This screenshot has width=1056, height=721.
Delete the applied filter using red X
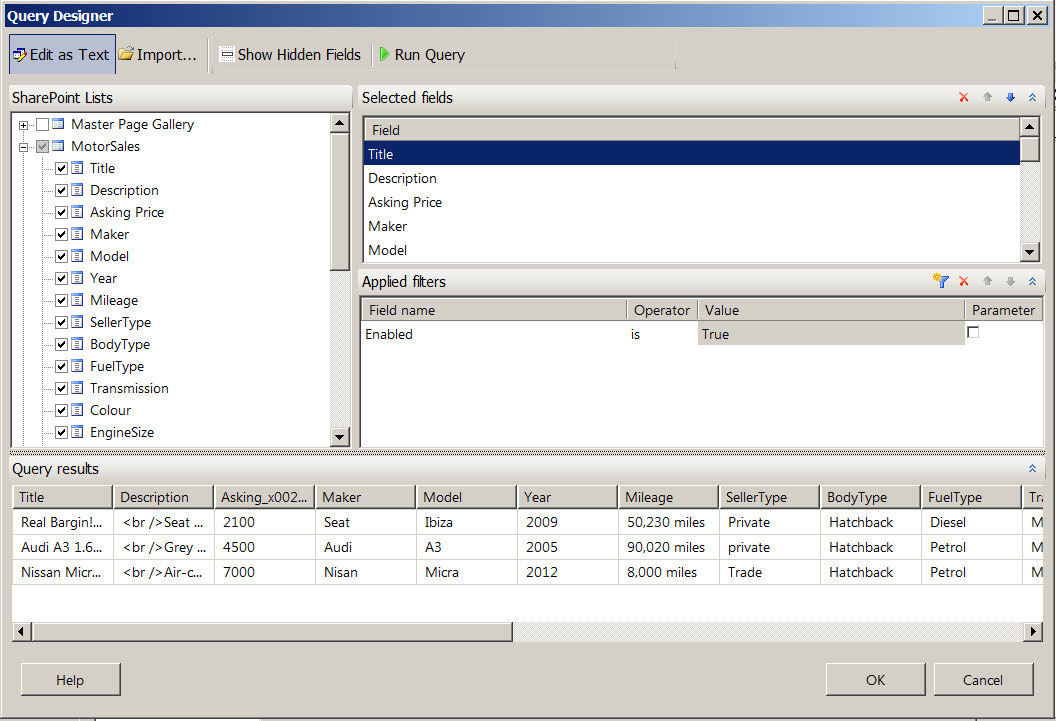tap(964, 282)
